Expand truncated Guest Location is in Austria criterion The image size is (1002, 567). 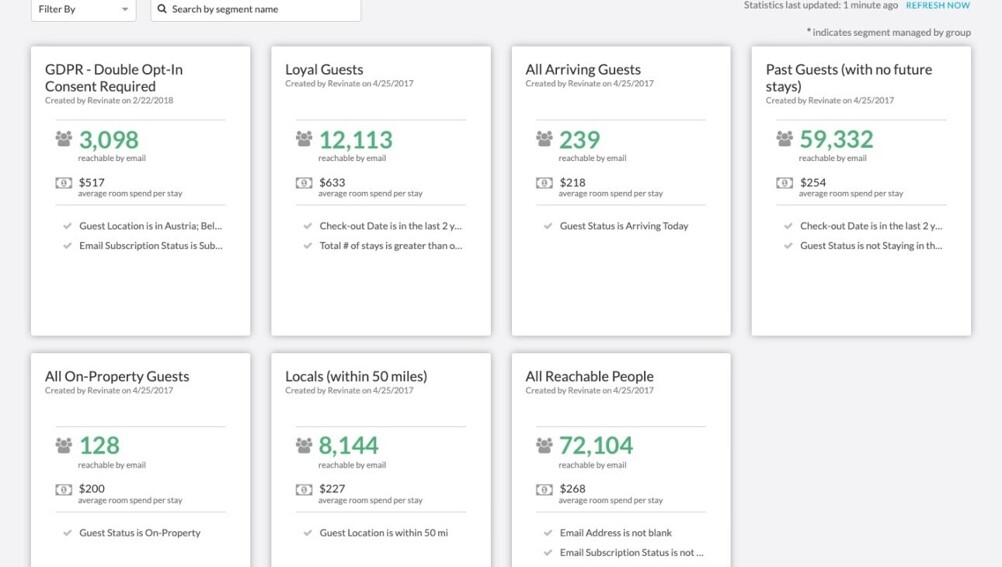point(150,226)
